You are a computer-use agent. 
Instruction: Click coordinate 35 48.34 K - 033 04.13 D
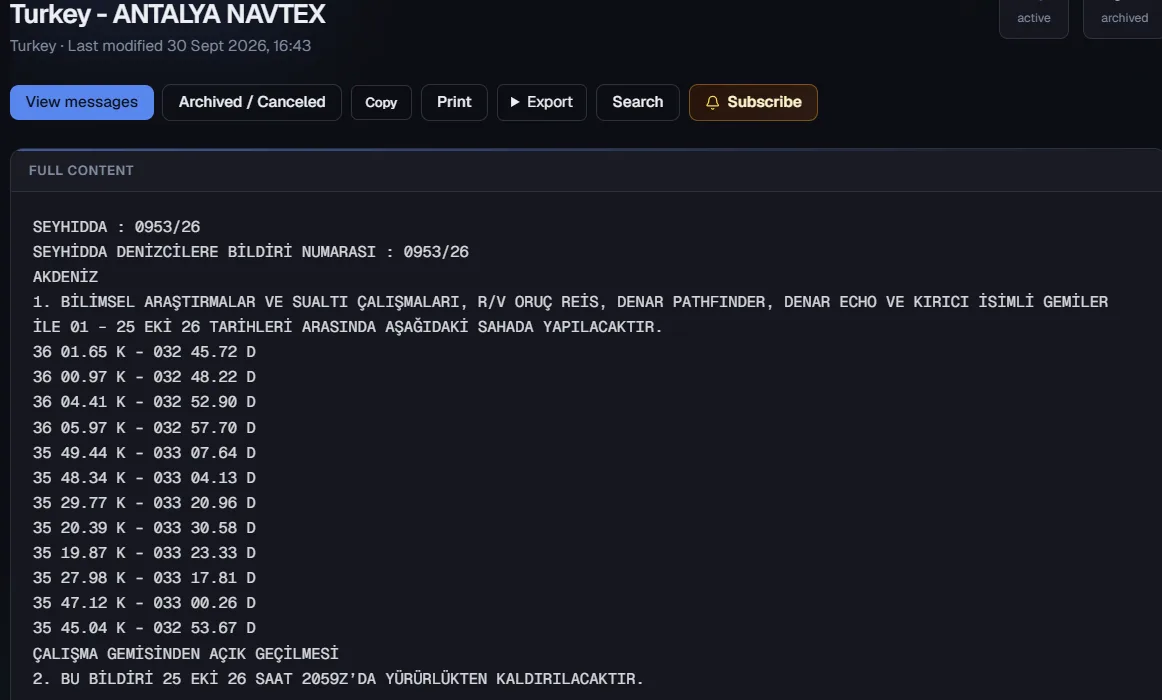click(144, 478)
